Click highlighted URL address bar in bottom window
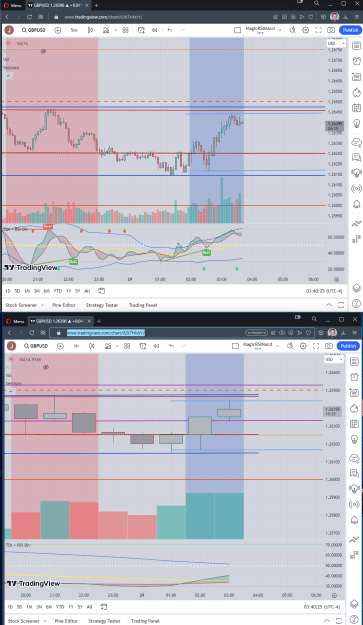363x625 pixels. click(x=106, y=332)
